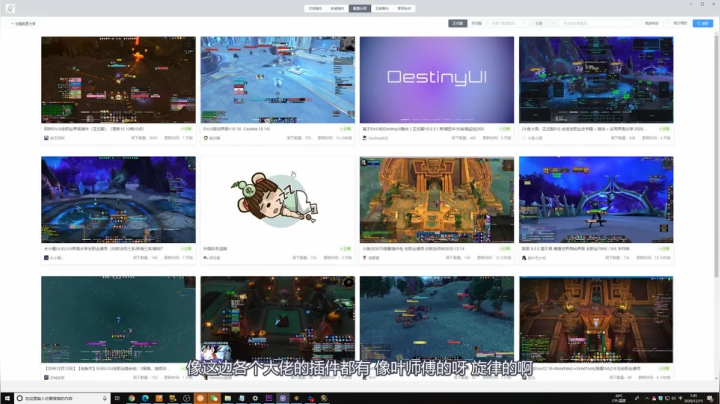Image resolution: width=720 pixels, height=404 pixels.
Task: Open Google Chrome from the taskbar
Action: pos(131,398)
